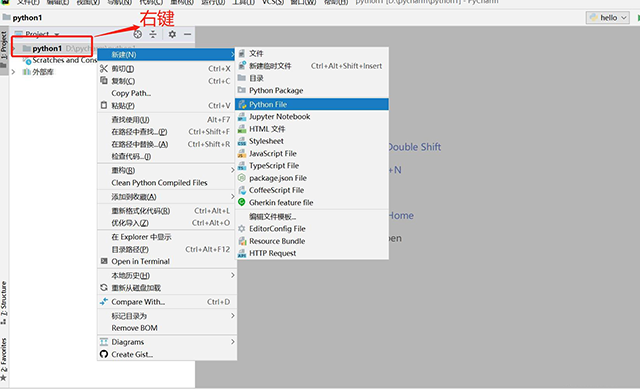Click the Project settings gear icon

coord(172,34)
